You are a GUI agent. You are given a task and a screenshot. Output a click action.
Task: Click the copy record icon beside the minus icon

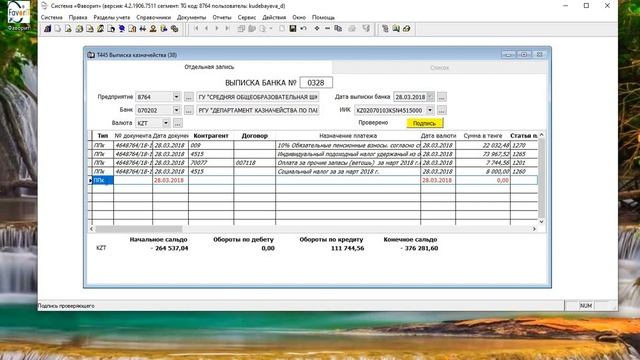click(338, 29)
